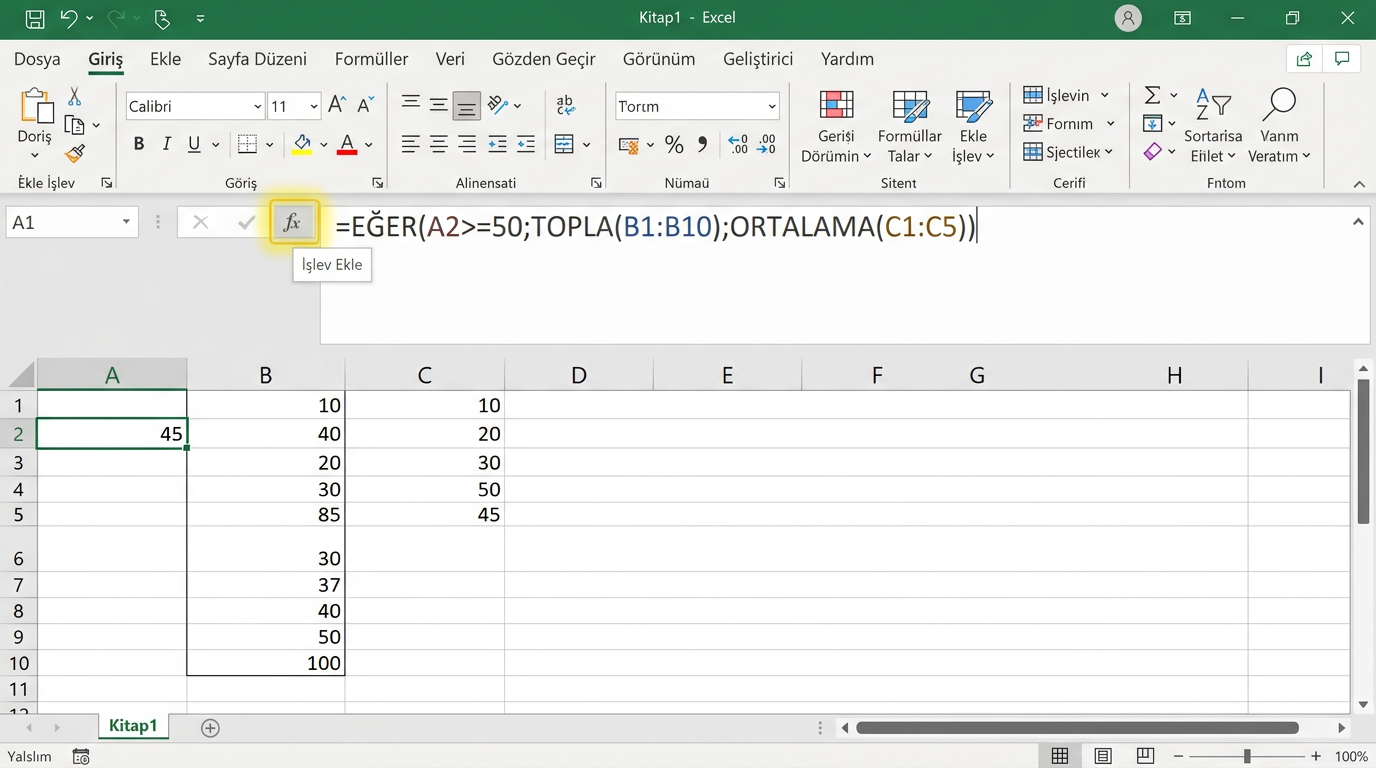Add a new sheet with plus icon
Screen dimensions: 1376x768
210,728
